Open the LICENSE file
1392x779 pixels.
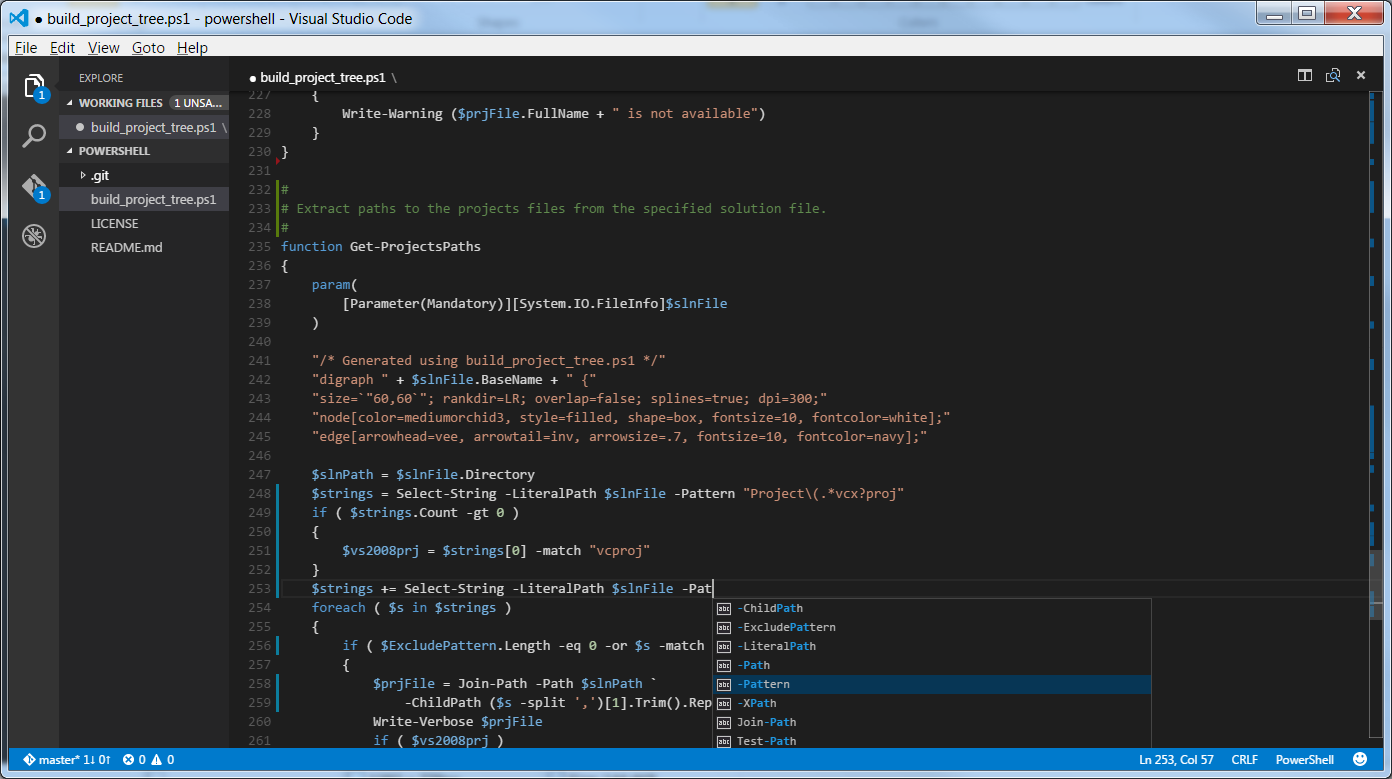114,223
